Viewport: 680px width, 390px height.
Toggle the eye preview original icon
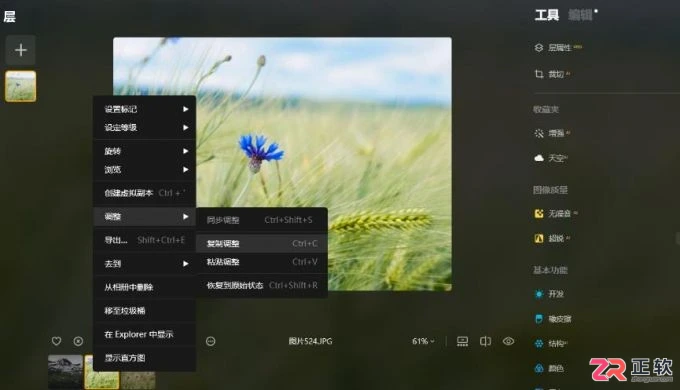(508, 341)
